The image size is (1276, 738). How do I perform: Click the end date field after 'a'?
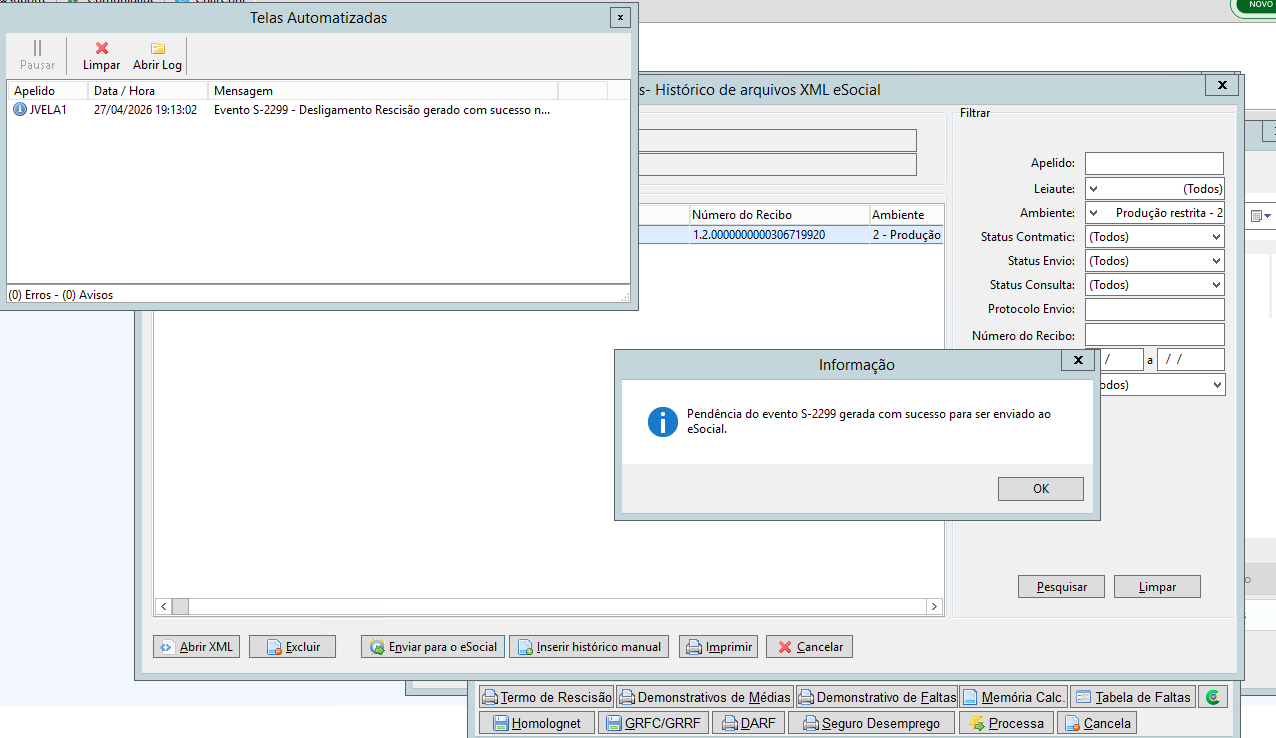(1190, 360)
